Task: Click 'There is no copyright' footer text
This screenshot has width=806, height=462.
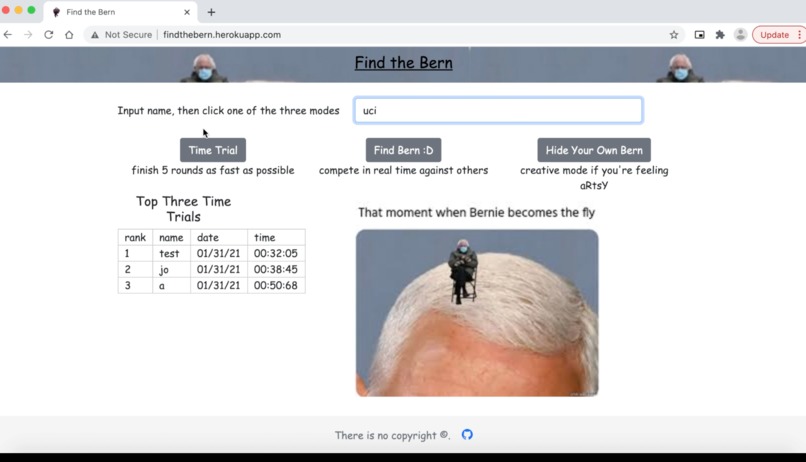Action: coord(392,435)
